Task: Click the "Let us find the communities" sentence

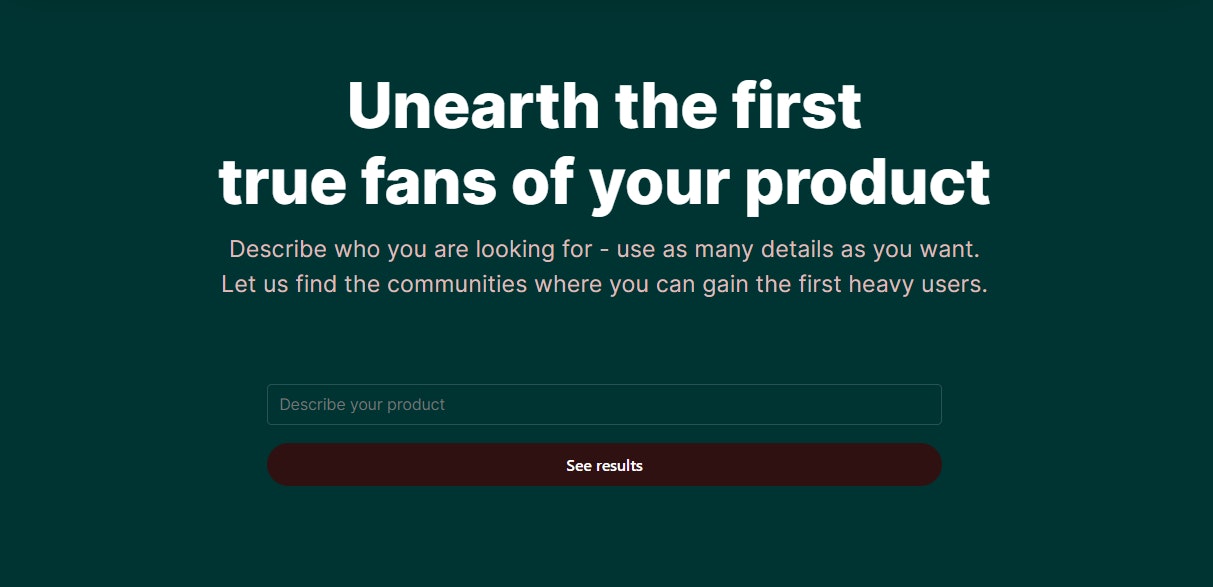Action: tap(604, 284)
